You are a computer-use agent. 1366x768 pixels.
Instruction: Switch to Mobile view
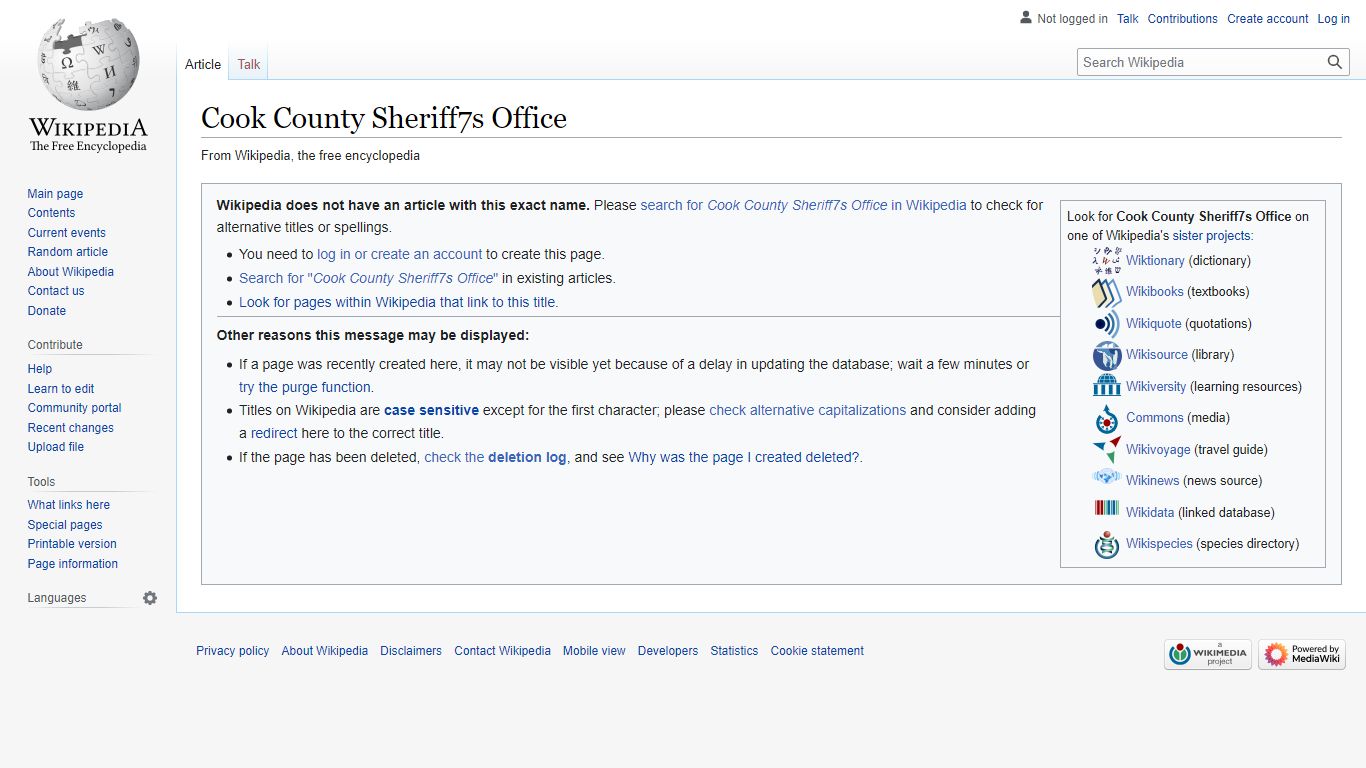pos(594,651)
